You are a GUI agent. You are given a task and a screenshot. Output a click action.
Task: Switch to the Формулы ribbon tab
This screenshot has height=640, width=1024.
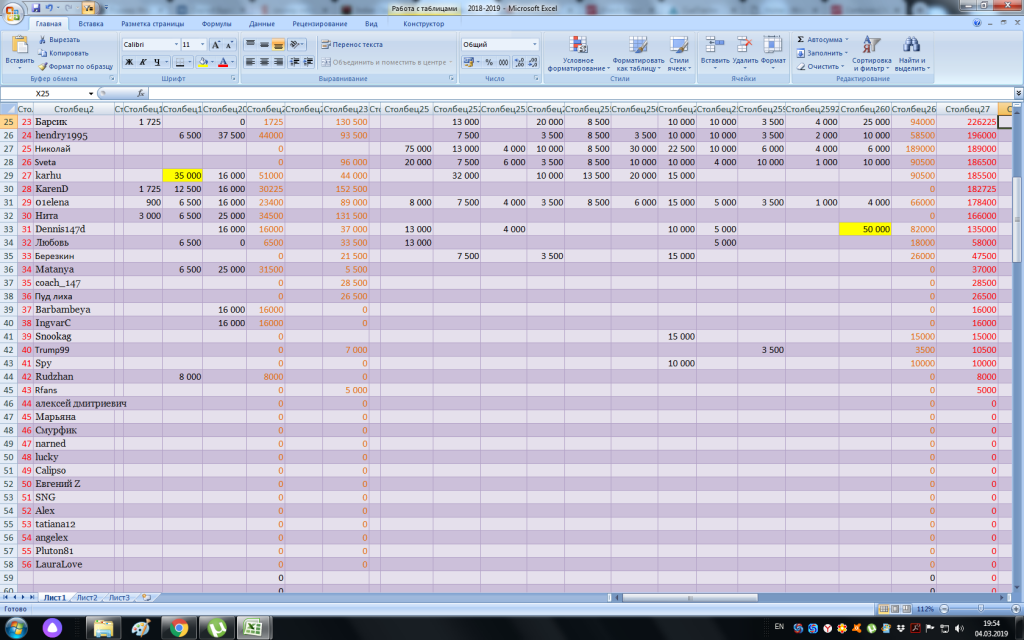click(x=216, y=23)
